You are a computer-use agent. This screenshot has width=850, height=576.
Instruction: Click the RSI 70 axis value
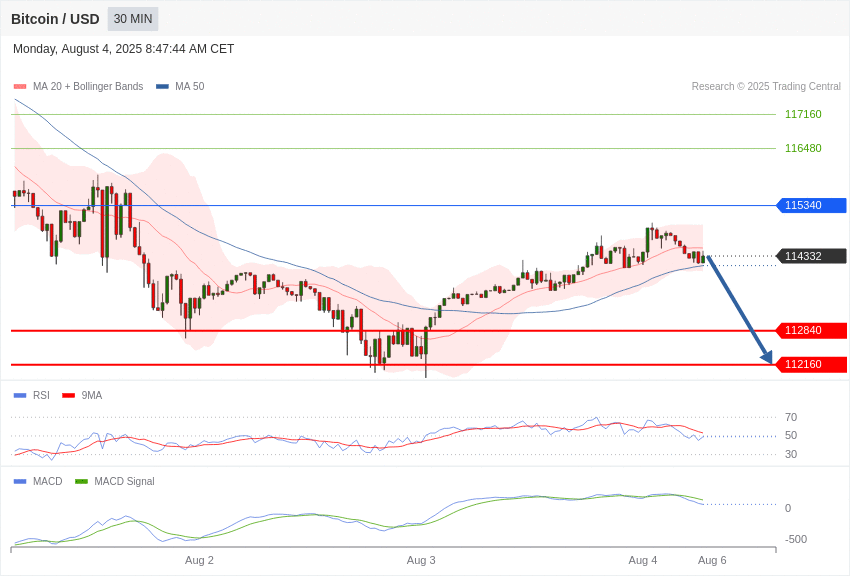(791, 417)
